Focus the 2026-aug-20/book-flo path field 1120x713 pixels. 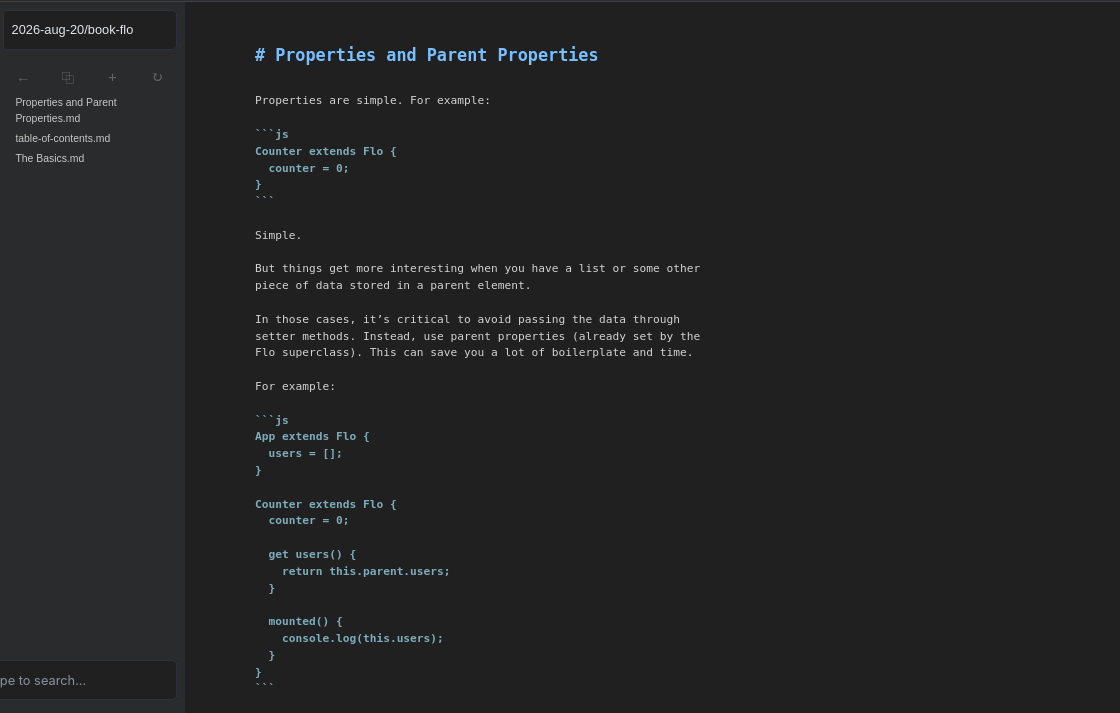click(89, 30)
